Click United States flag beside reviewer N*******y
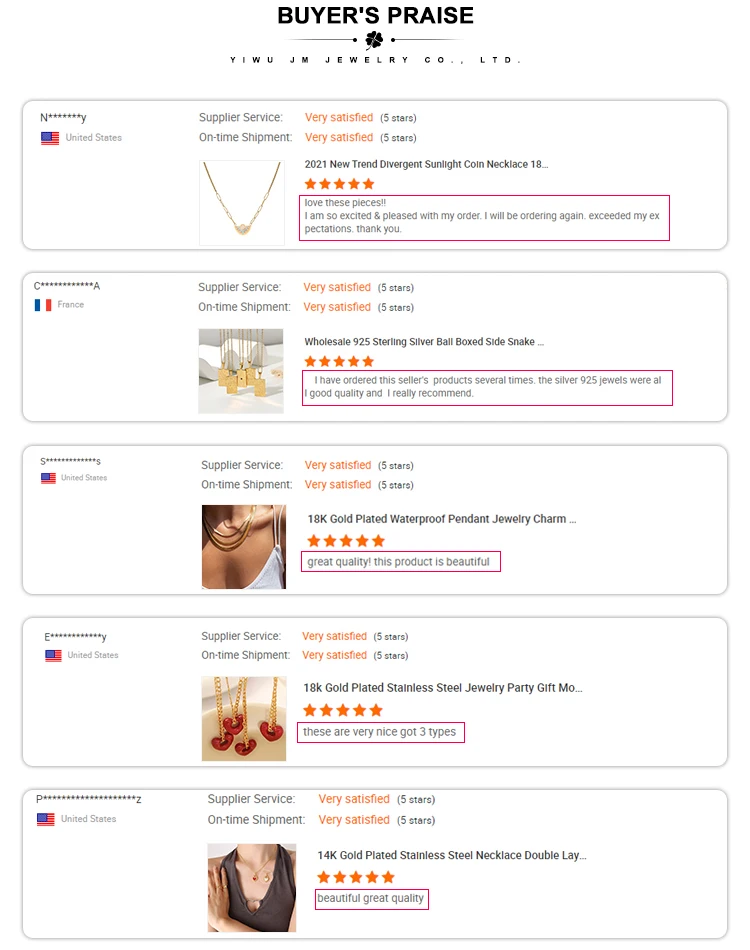The image size is (750, 950). point(50,138)
